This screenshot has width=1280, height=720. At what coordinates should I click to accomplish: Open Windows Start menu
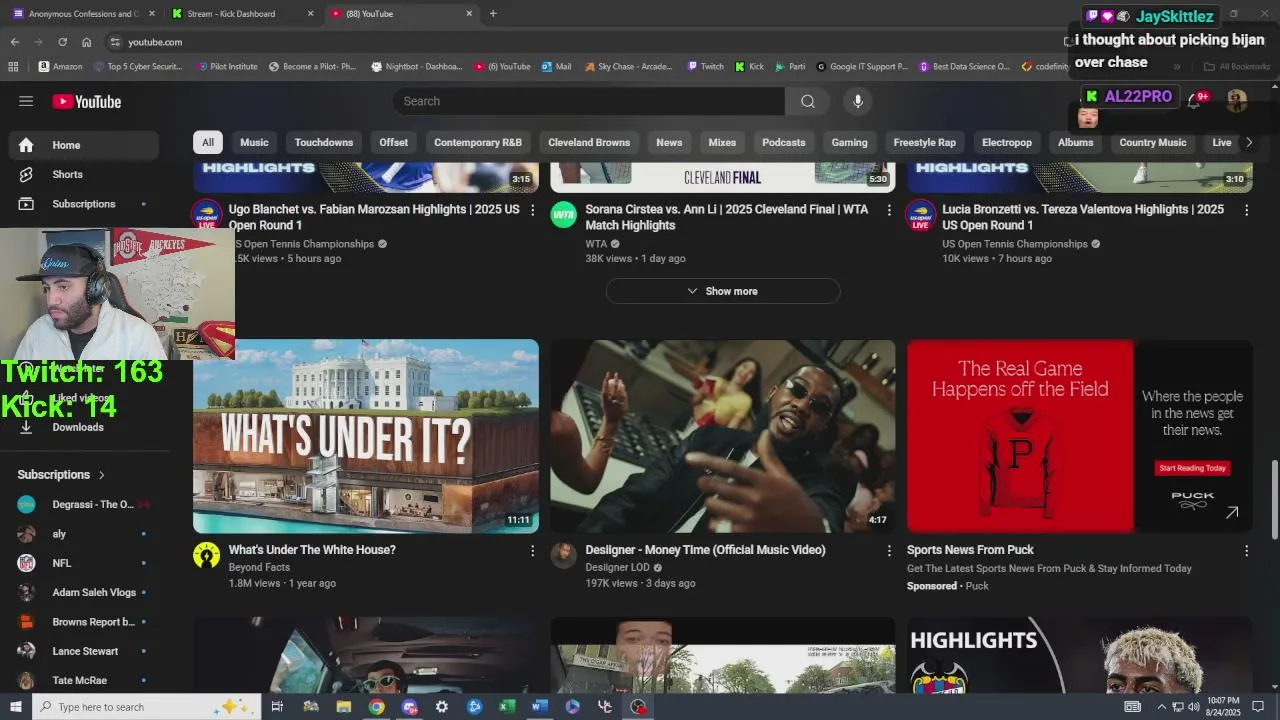point(15,707)
